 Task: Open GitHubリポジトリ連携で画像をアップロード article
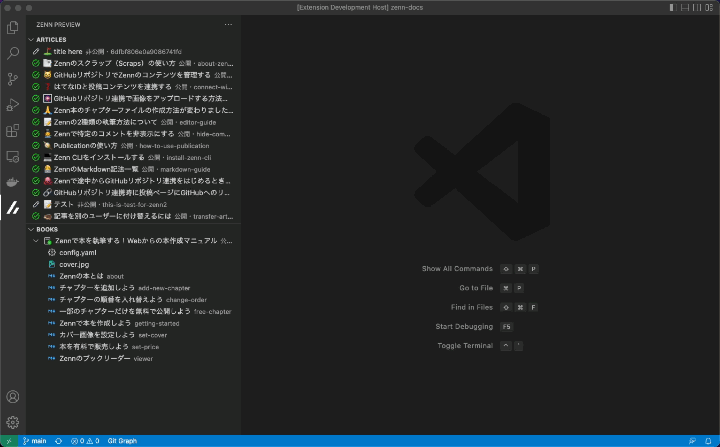click(134, 98)
